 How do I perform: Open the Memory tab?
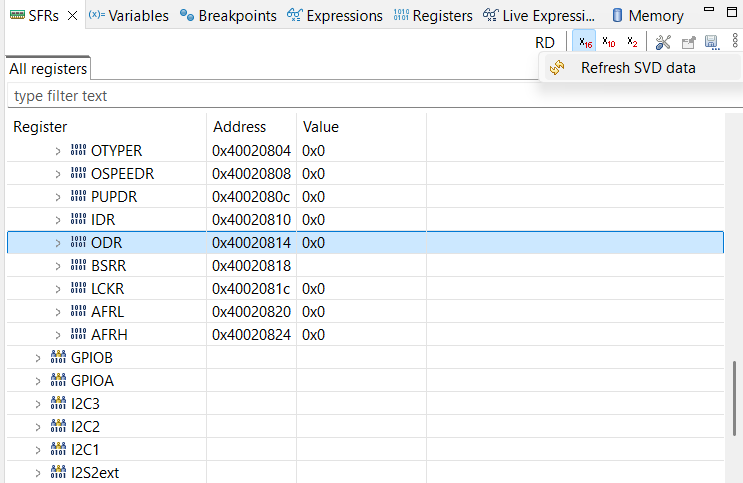coord(647,16)
